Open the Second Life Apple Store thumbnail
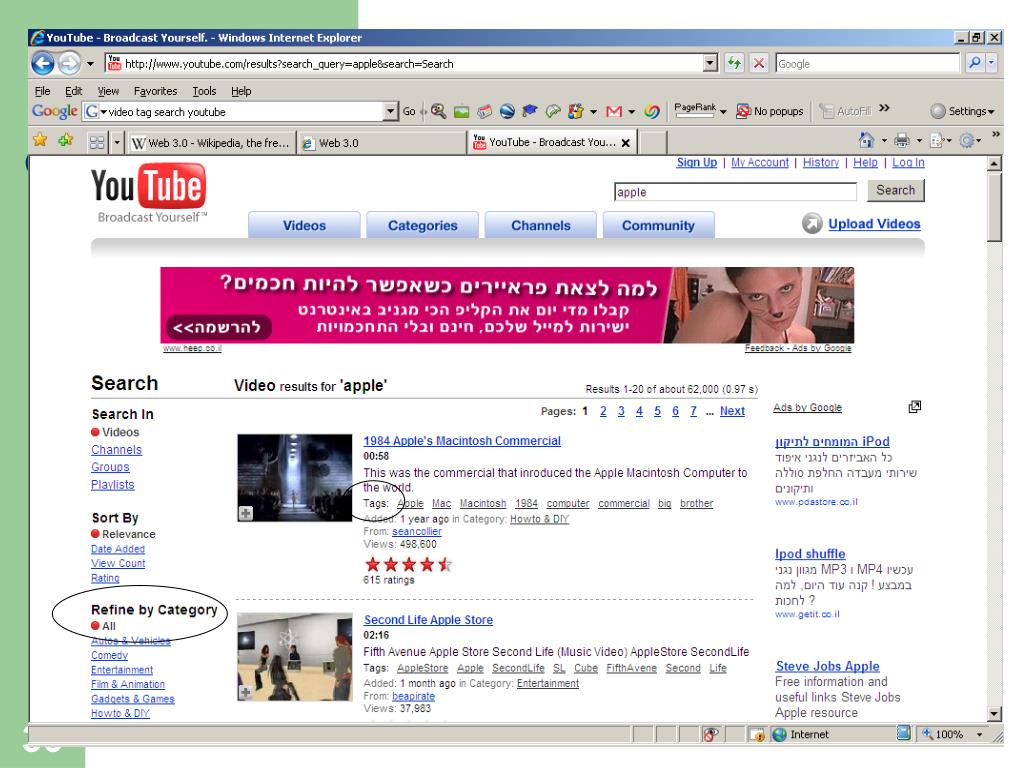This screenshot has height=768, width=1024. tap(295, 656)
